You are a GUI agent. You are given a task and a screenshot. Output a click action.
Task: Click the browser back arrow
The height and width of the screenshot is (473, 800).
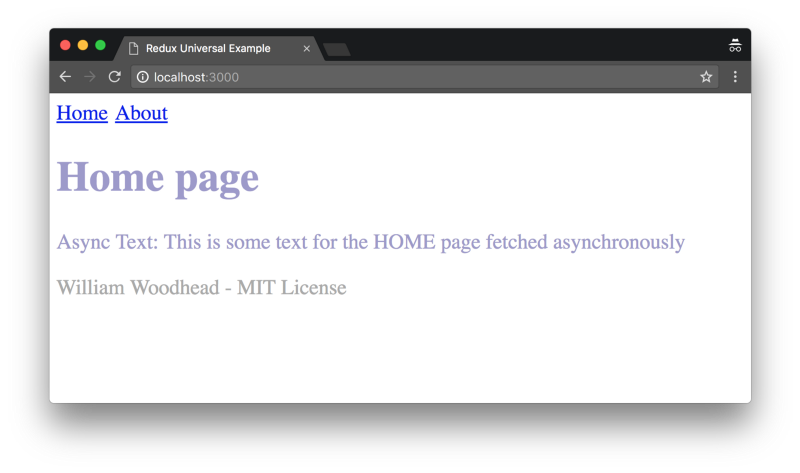click(65, 77)
